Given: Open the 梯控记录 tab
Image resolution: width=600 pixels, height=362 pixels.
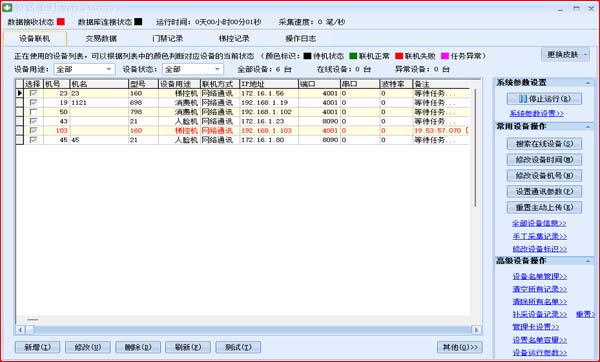Looking at the screenshot, I should click(x=234, y=39).
